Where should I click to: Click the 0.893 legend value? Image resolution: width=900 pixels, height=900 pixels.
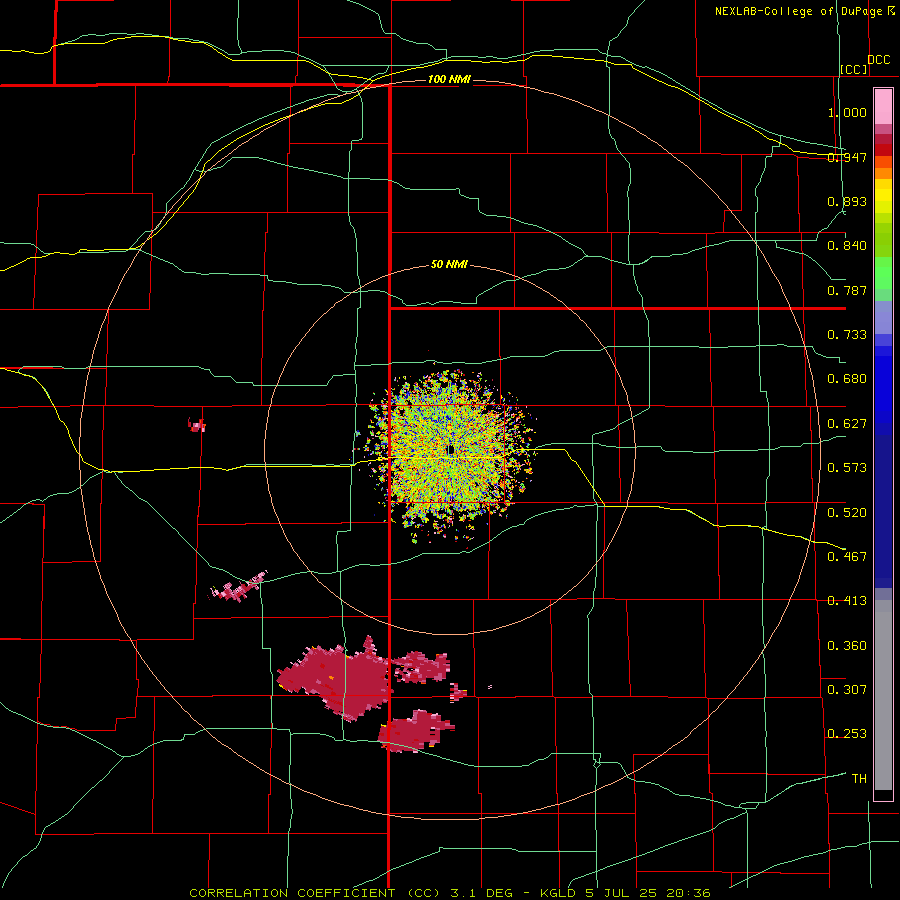(x=847, y=201)
